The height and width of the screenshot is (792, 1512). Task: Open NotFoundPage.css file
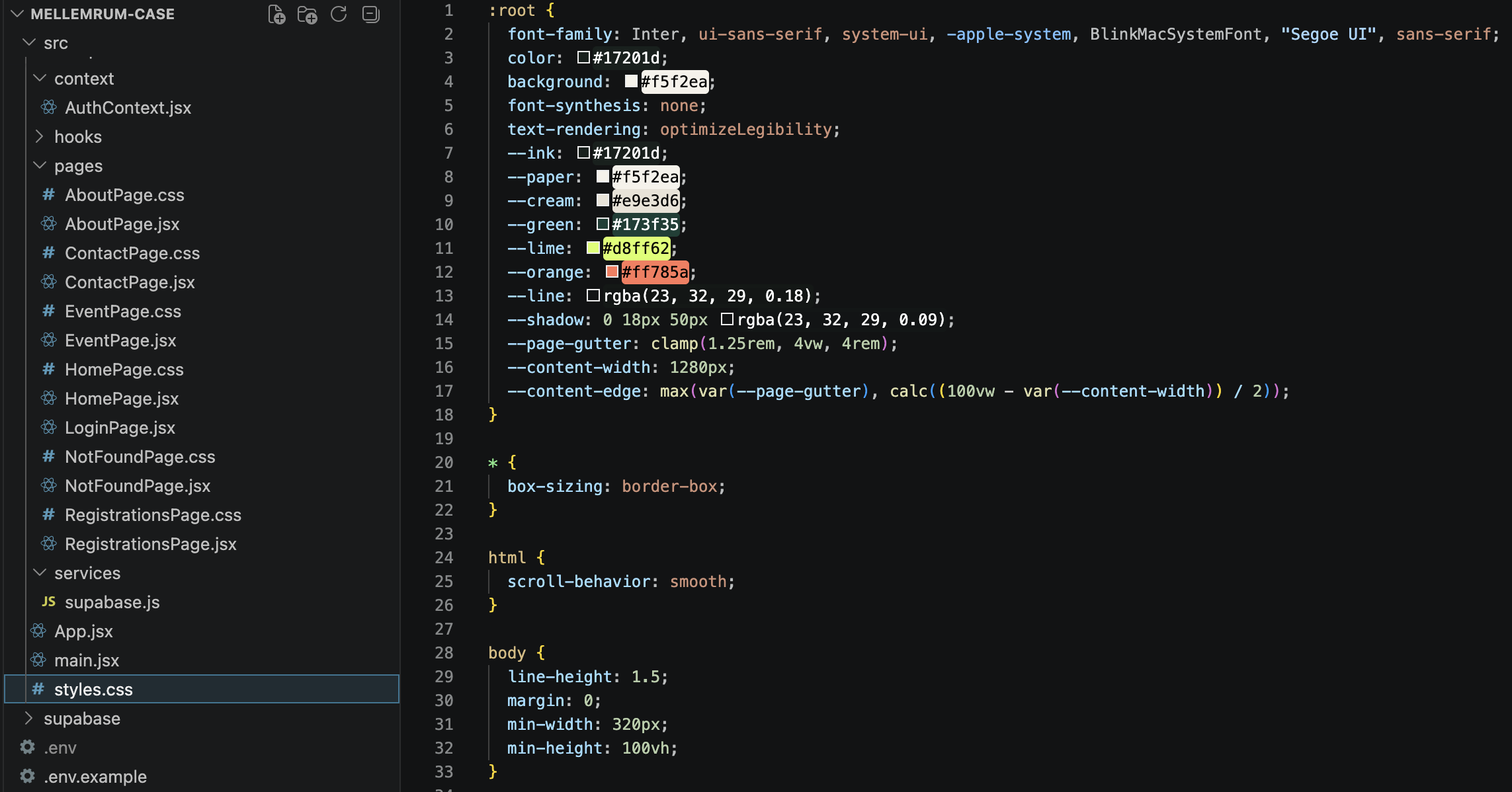click(x=140, y=456)
